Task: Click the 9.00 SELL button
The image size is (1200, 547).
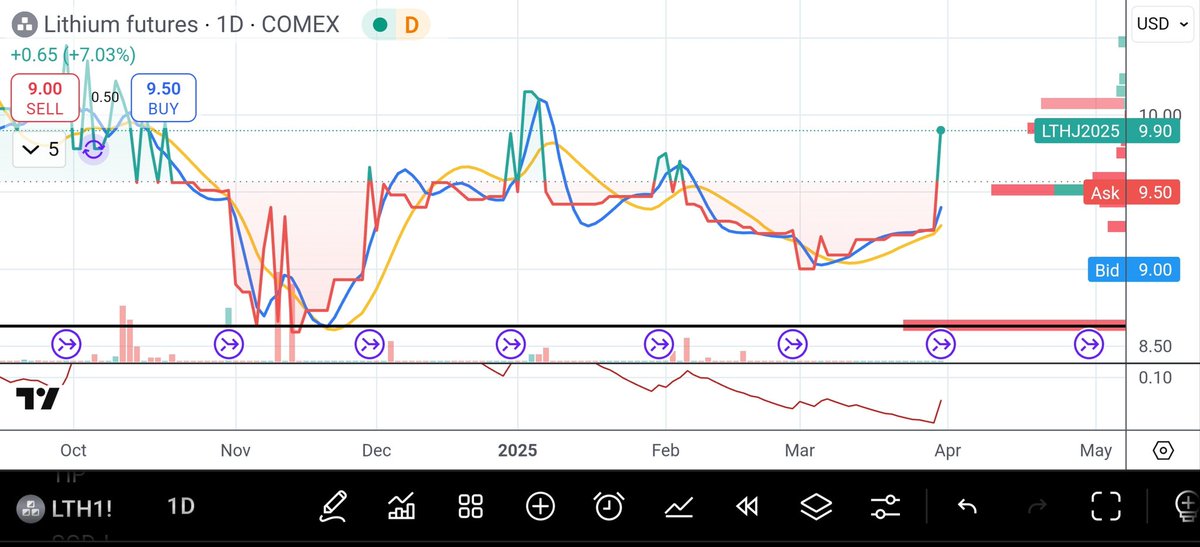Action: point(45,98)
